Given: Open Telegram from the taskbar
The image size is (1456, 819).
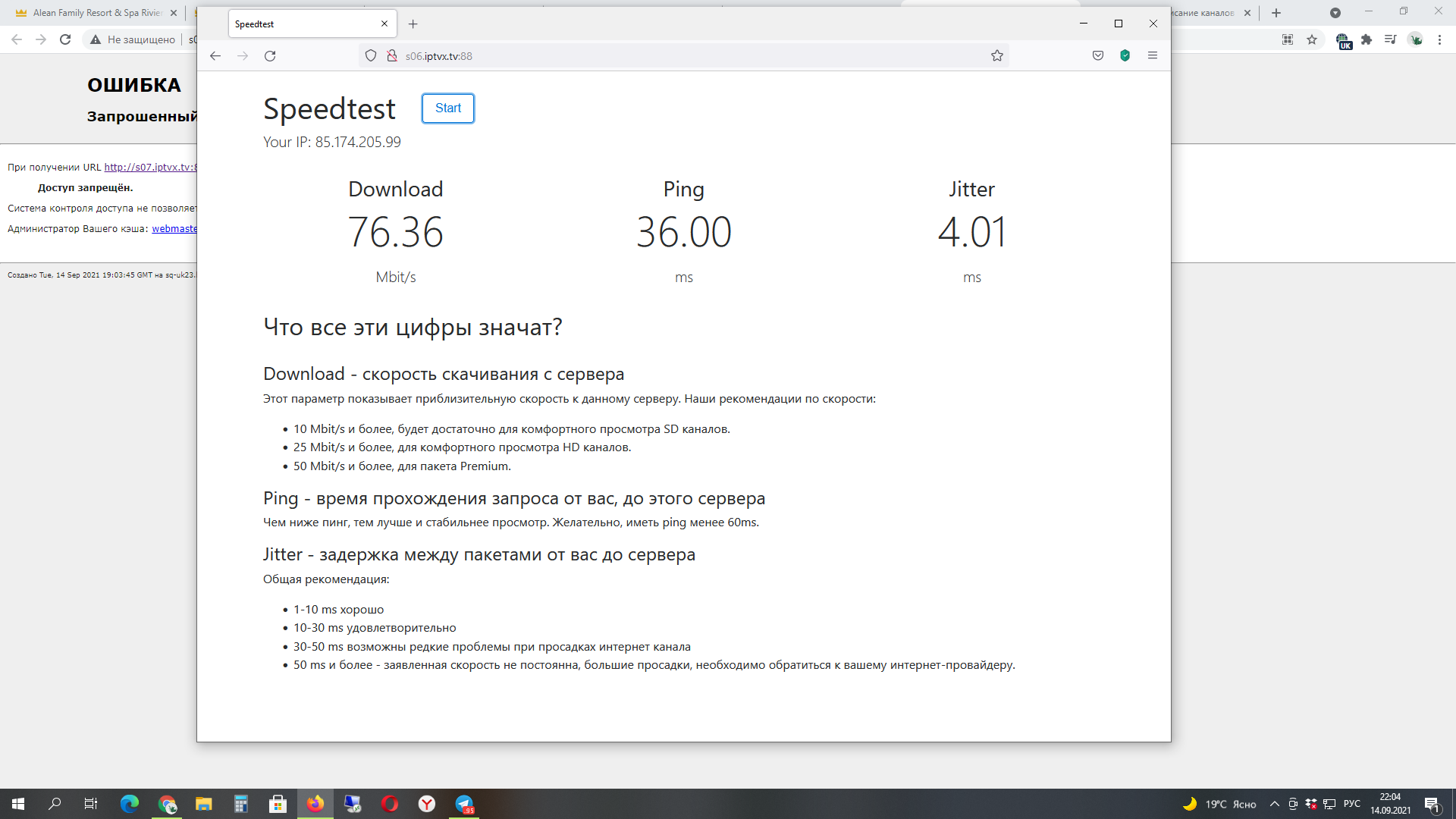Looking at the screenshot, I should click(x=464, y=804).
